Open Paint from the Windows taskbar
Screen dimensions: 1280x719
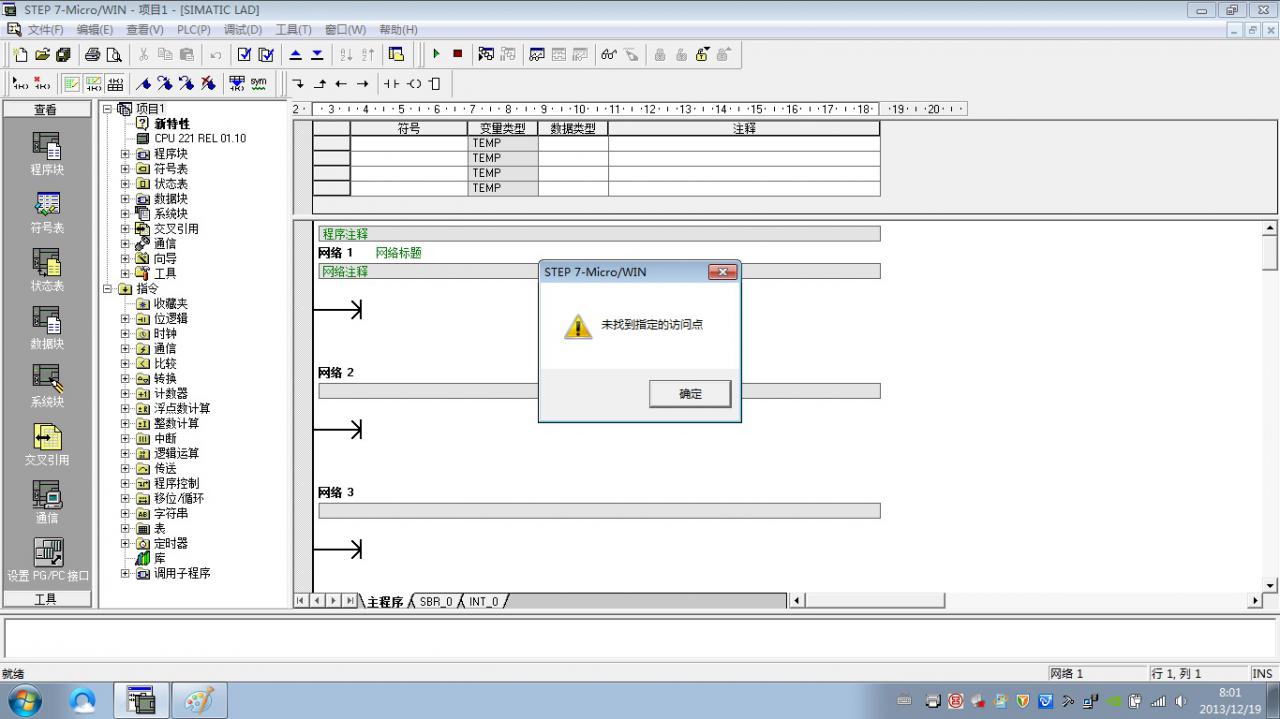[199, 700]
